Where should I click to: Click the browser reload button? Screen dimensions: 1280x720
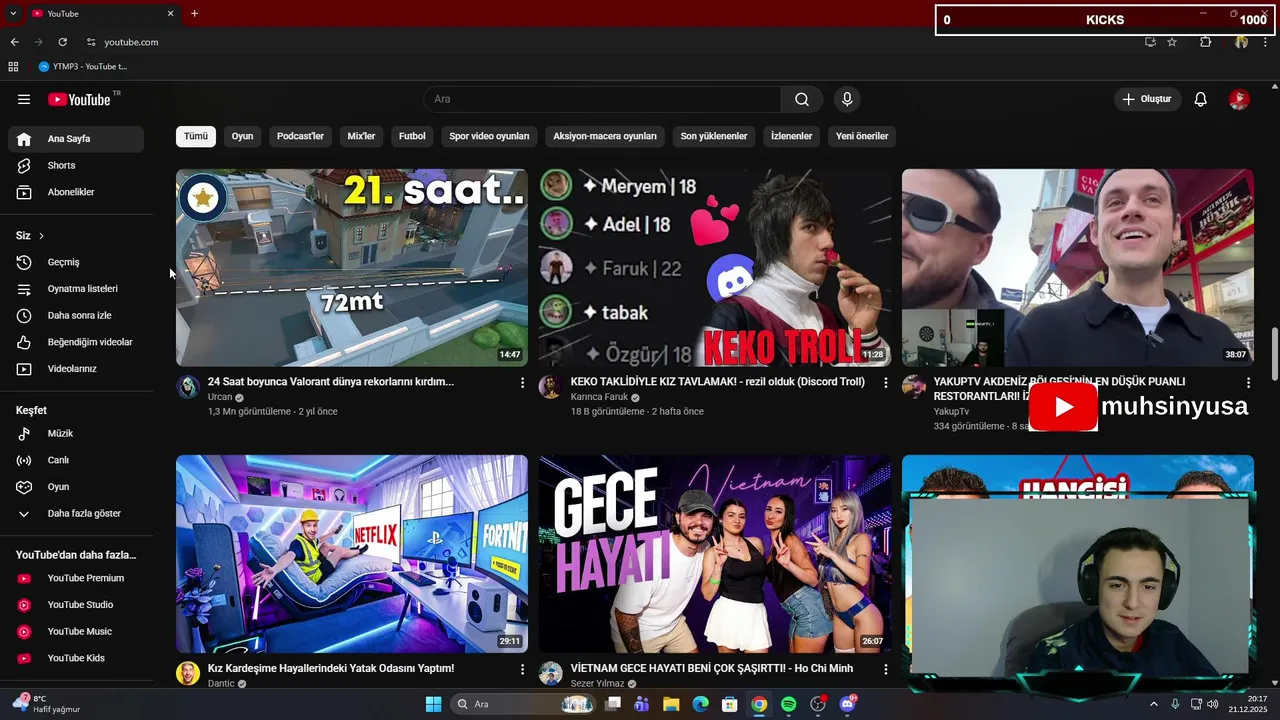click(62, 42)
